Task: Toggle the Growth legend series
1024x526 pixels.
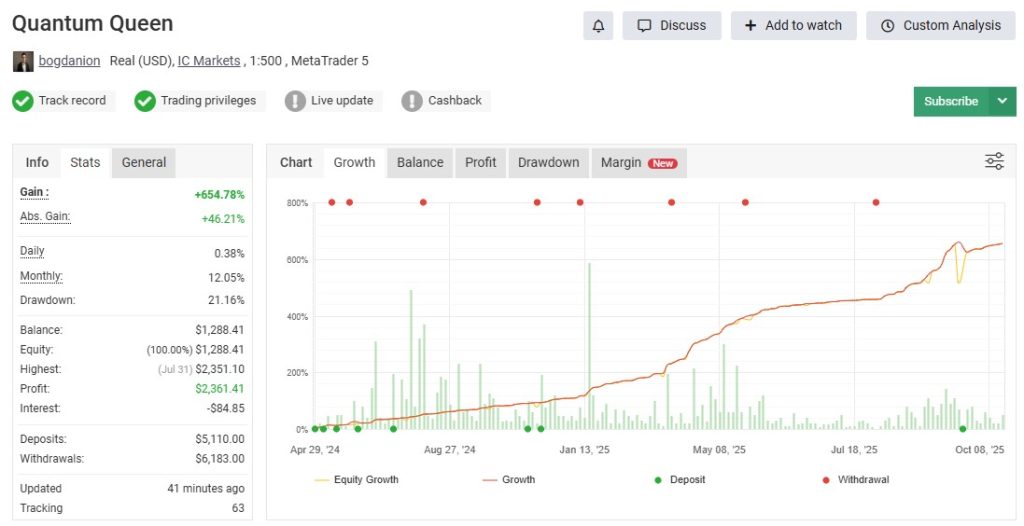Action: tap(508, 480)
